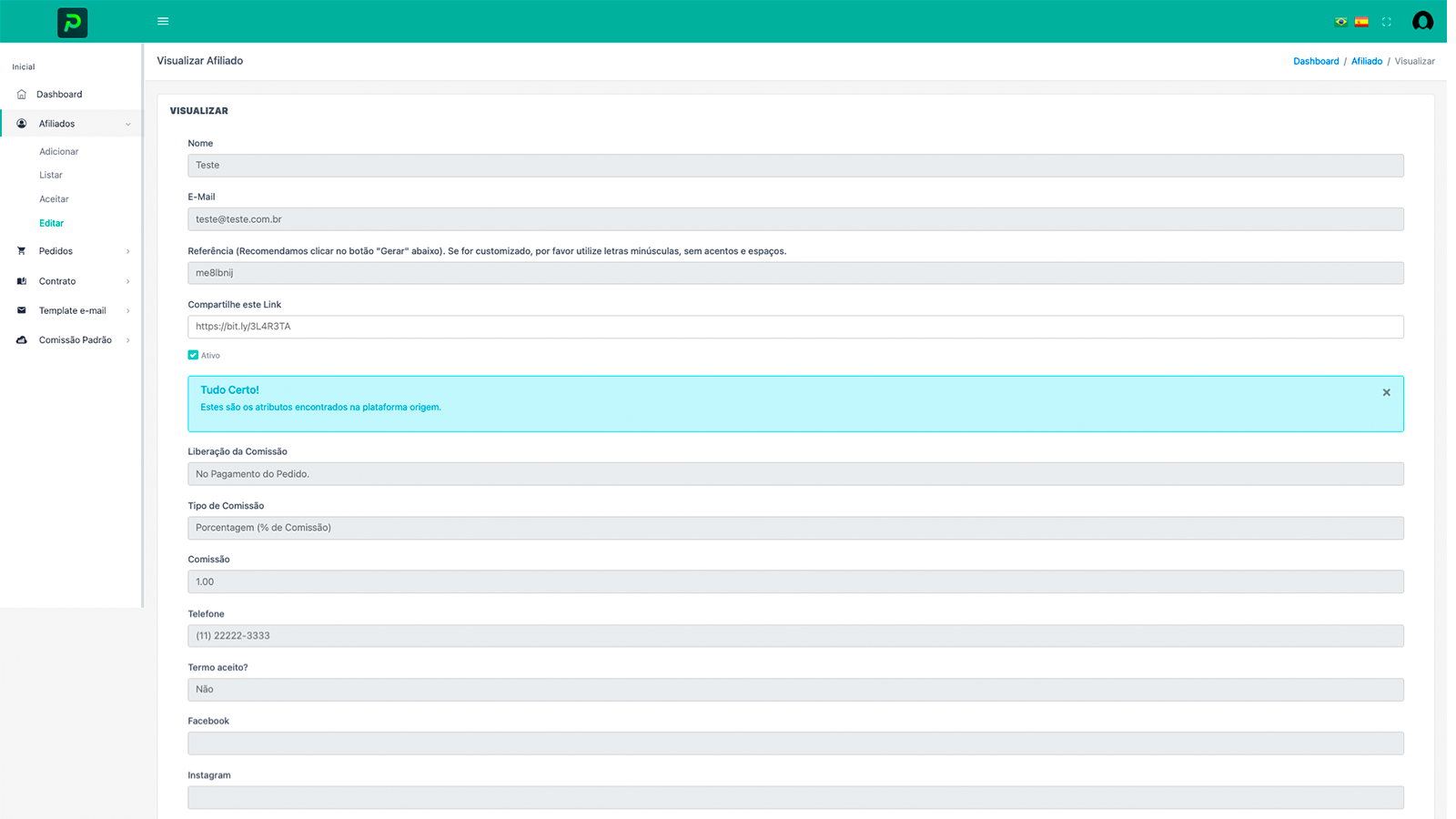Click the Visualizar Afiliado page title
Screen dimensions: 1456x819
coord(199,61)
